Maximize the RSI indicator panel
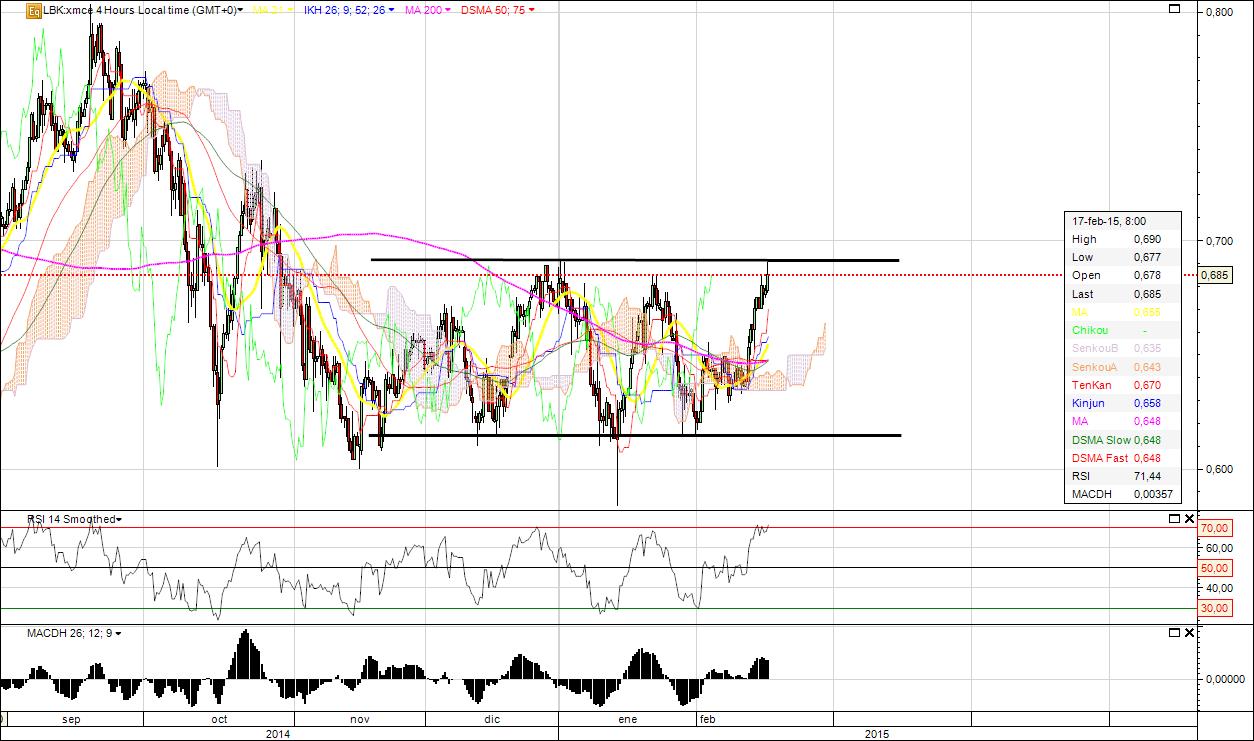This screenshot has width=1254, height=741. pyautogui.click(x=1174, y=518)
